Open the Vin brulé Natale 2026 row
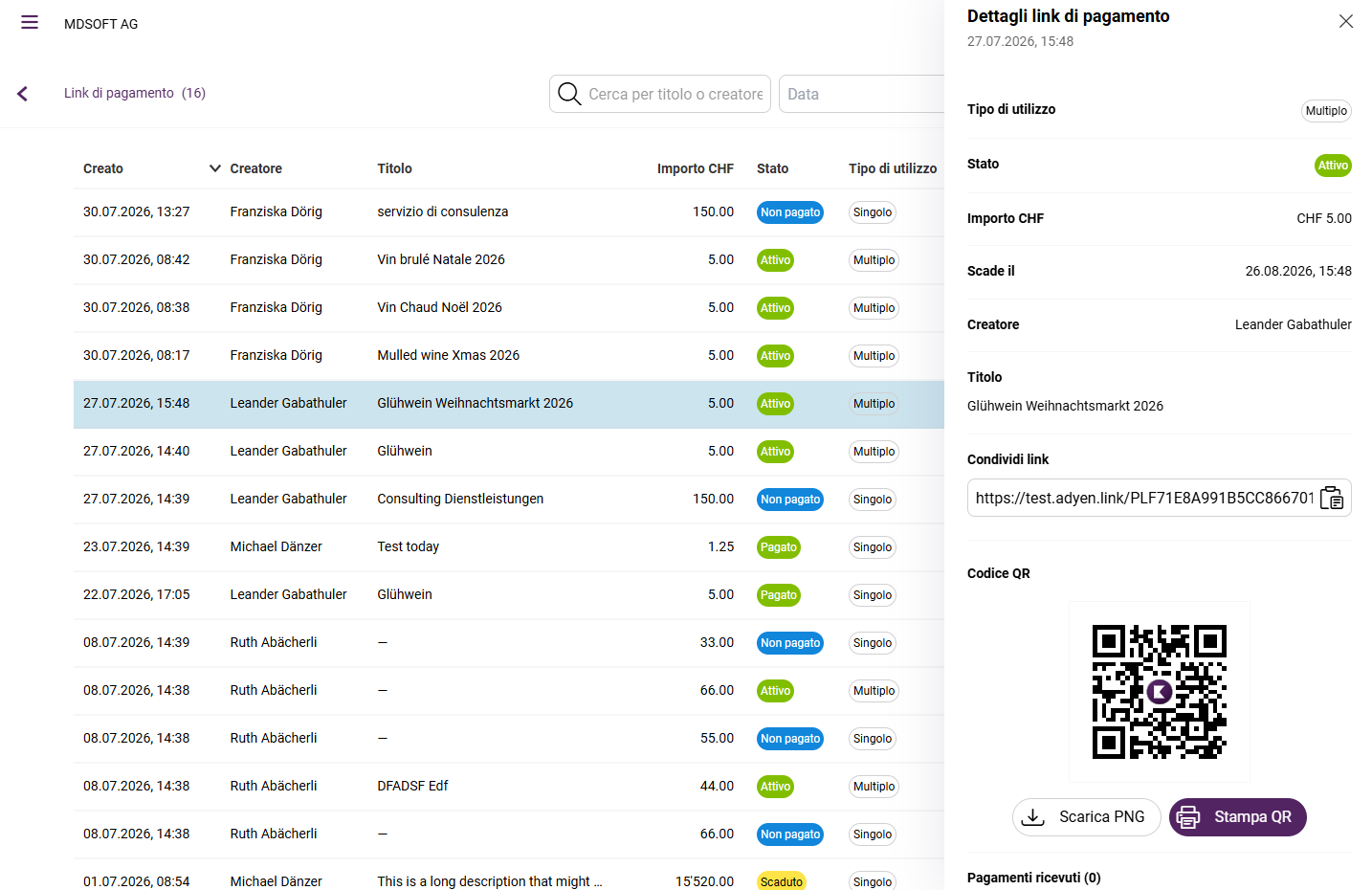Viewport: 1372px width, 890px height. tap(509, 260)
